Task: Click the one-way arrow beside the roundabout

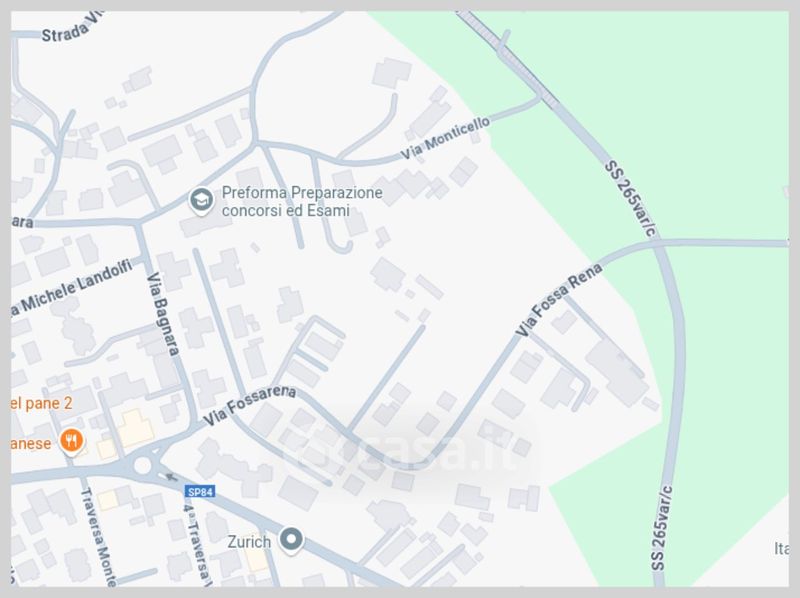Action: click(x=171, y=478)
